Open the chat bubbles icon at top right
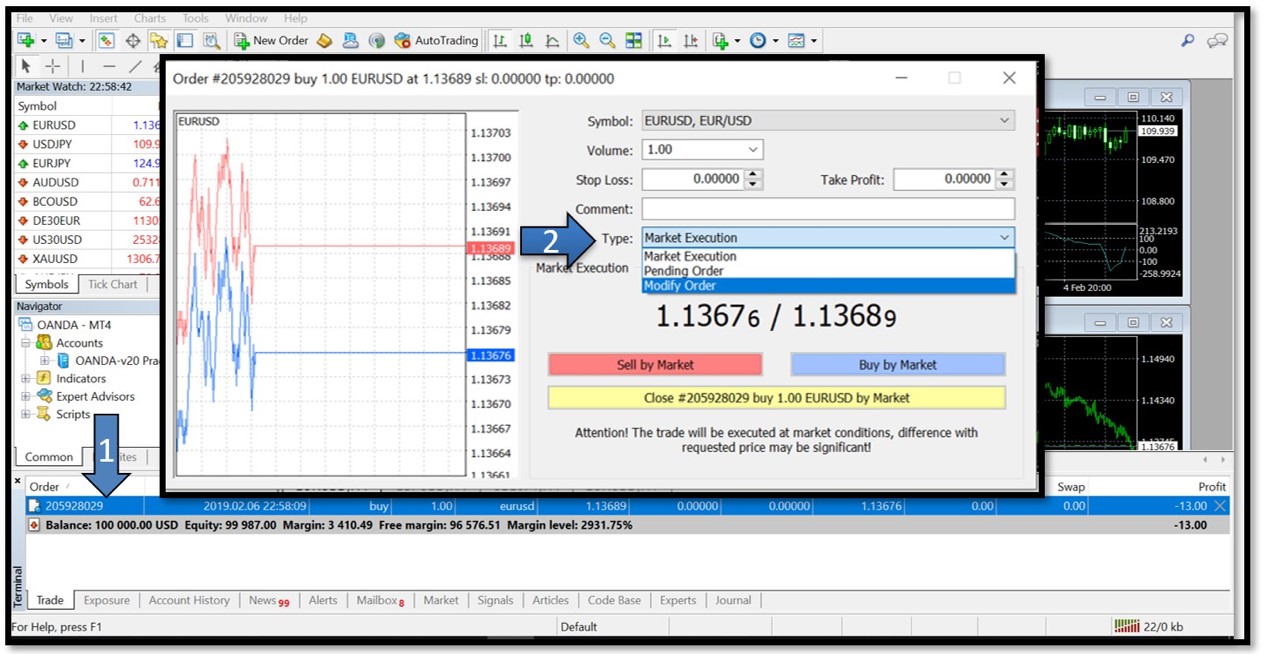Image resolution: width=1266 pixels, height=654 pixels. [1217, 41]
